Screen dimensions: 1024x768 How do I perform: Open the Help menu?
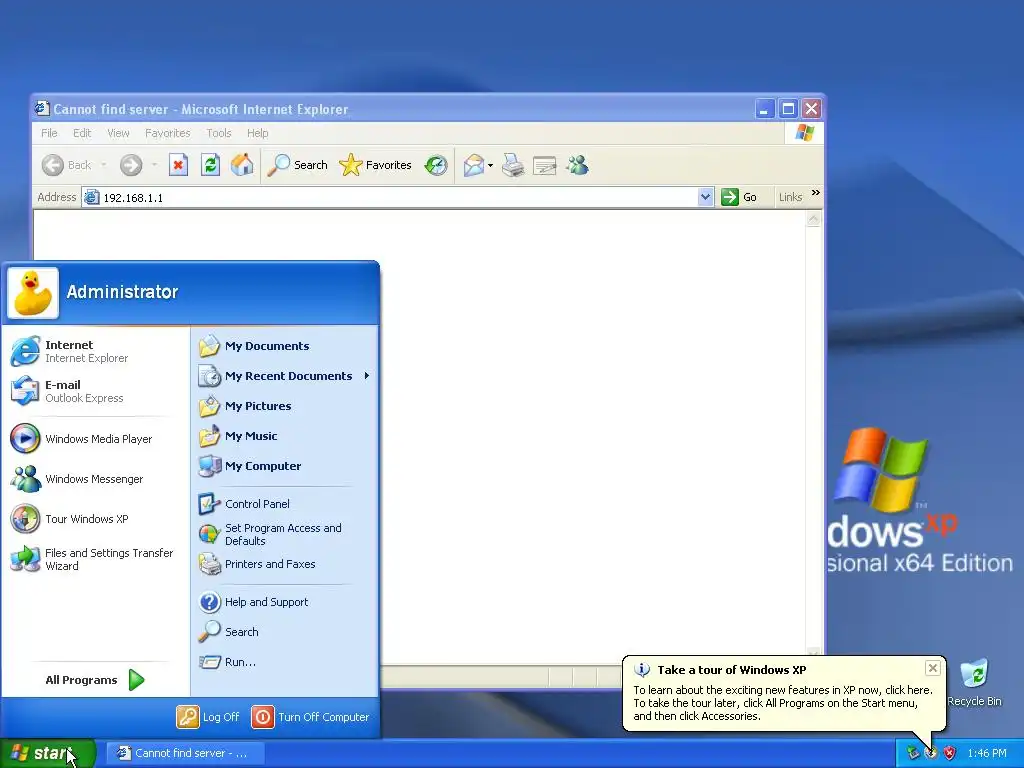[257, 133]
